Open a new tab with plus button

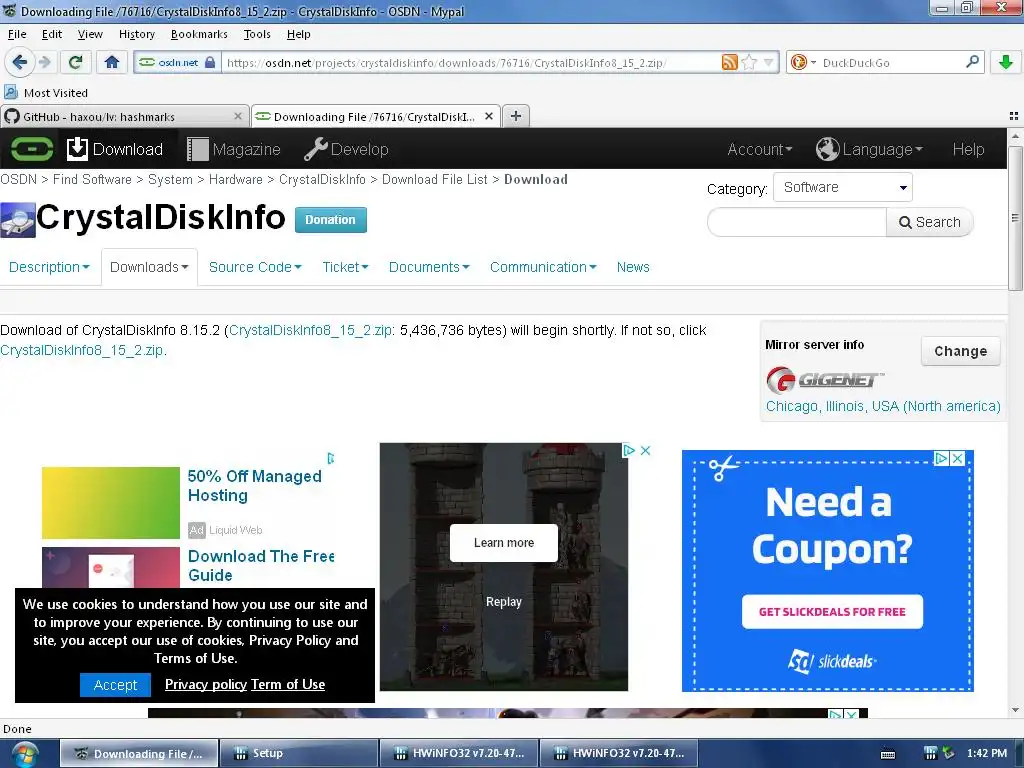coord(515,116)
